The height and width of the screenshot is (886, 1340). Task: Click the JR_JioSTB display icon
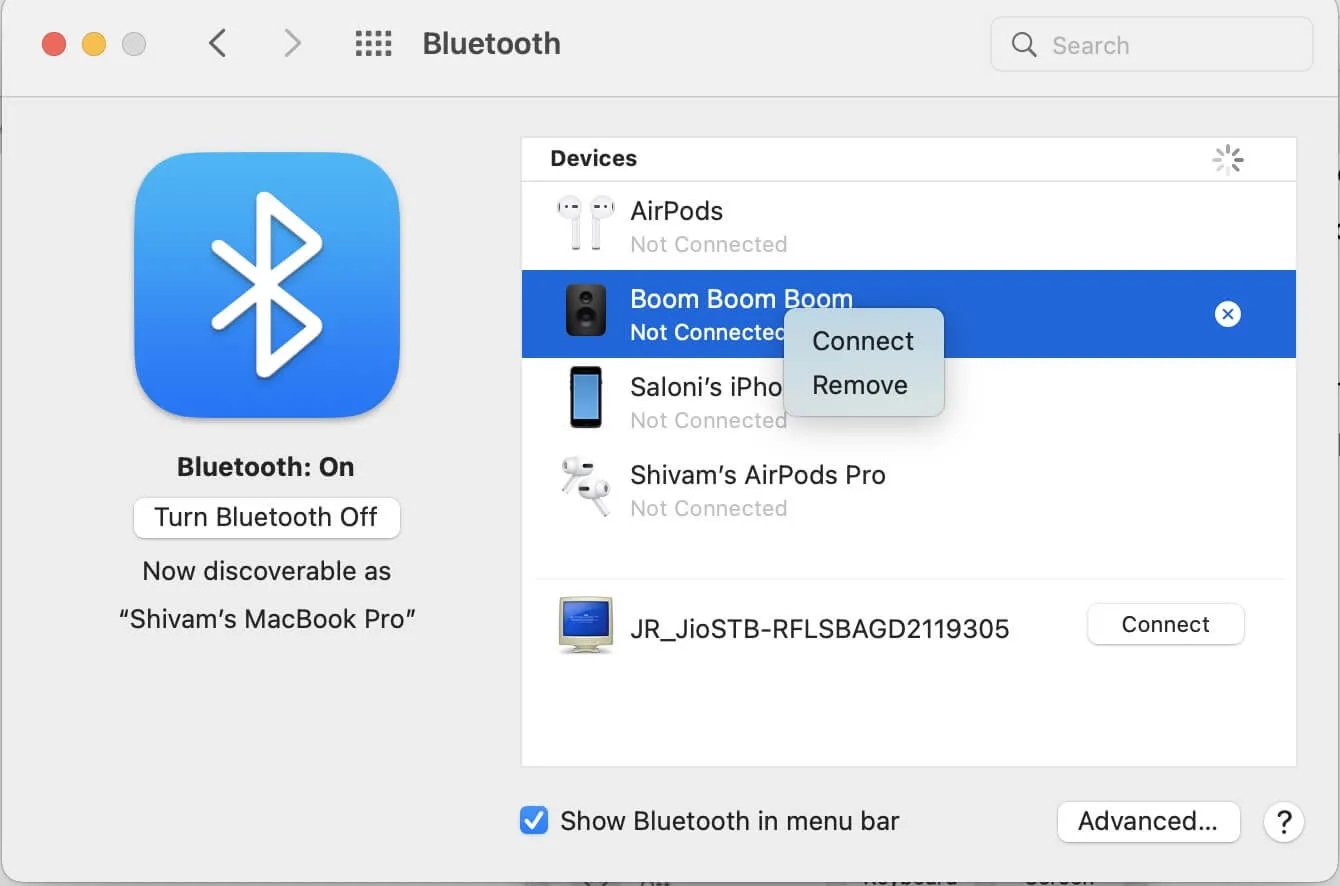(x=585, y=626)
